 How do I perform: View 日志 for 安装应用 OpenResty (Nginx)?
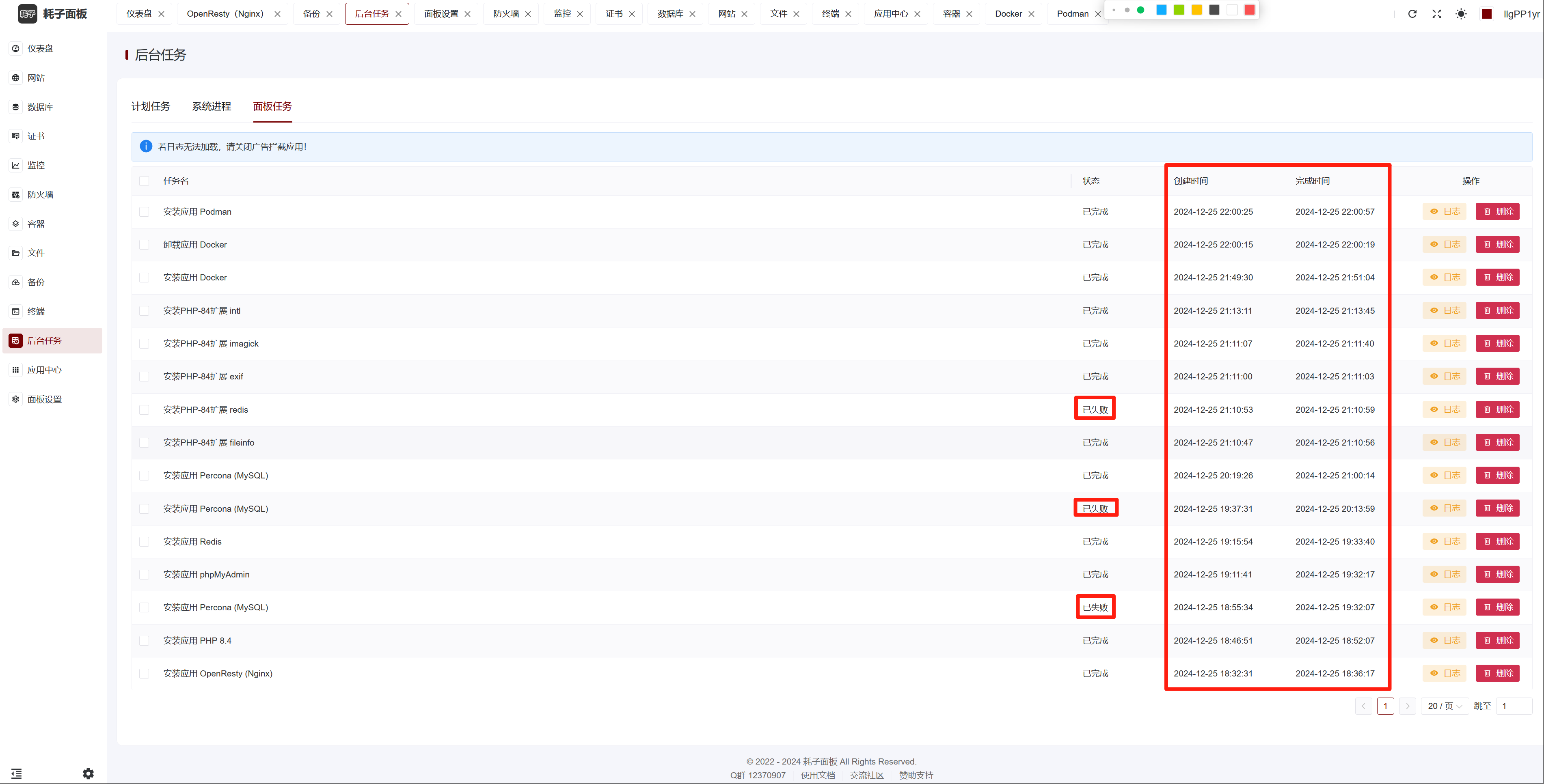(x=1445, y=673)
